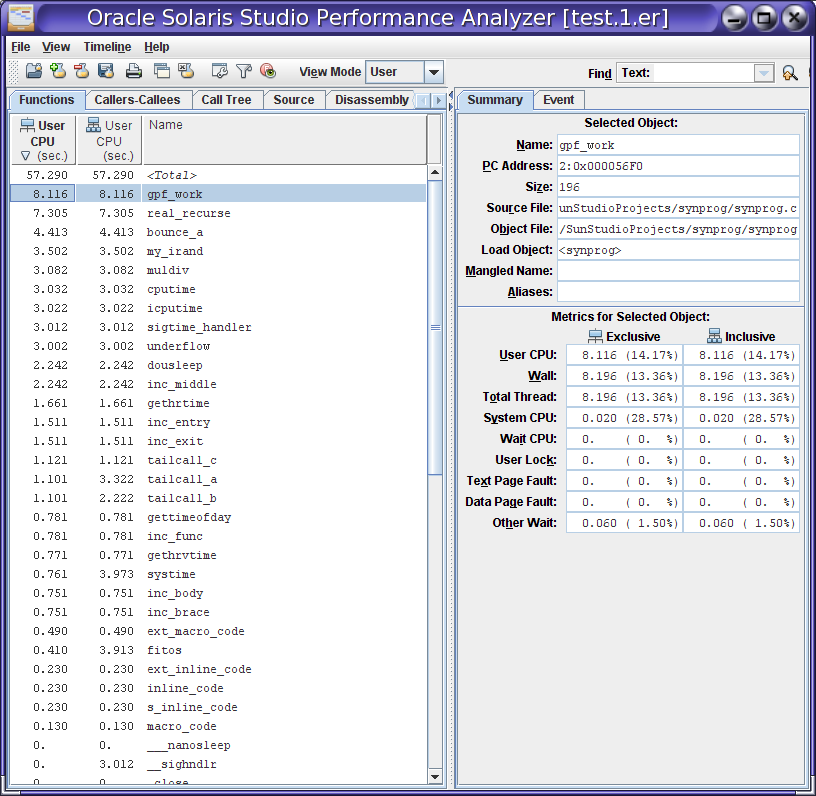Click the vertical scrollbar thumb in function list
This screenshot has height=796, width=816.
click(435, 327)
